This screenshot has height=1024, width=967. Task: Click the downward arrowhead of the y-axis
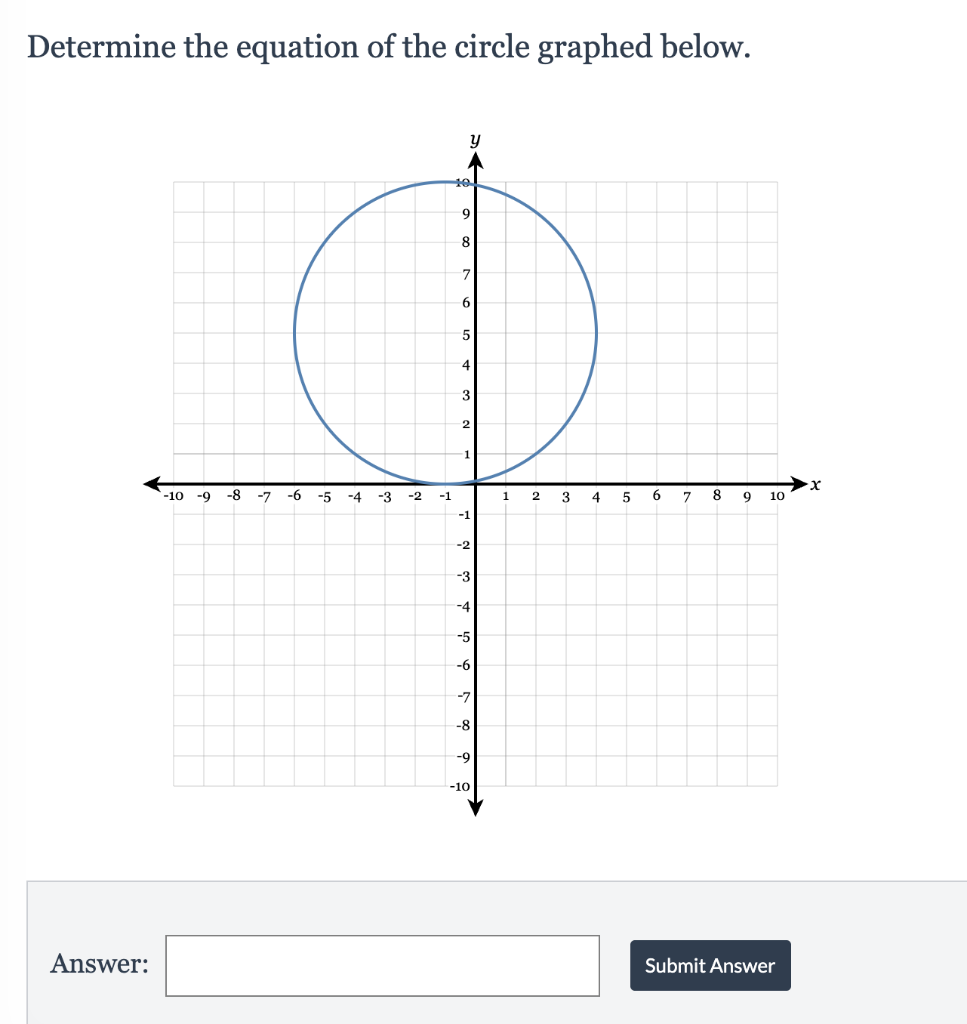(x=476, y=807)
